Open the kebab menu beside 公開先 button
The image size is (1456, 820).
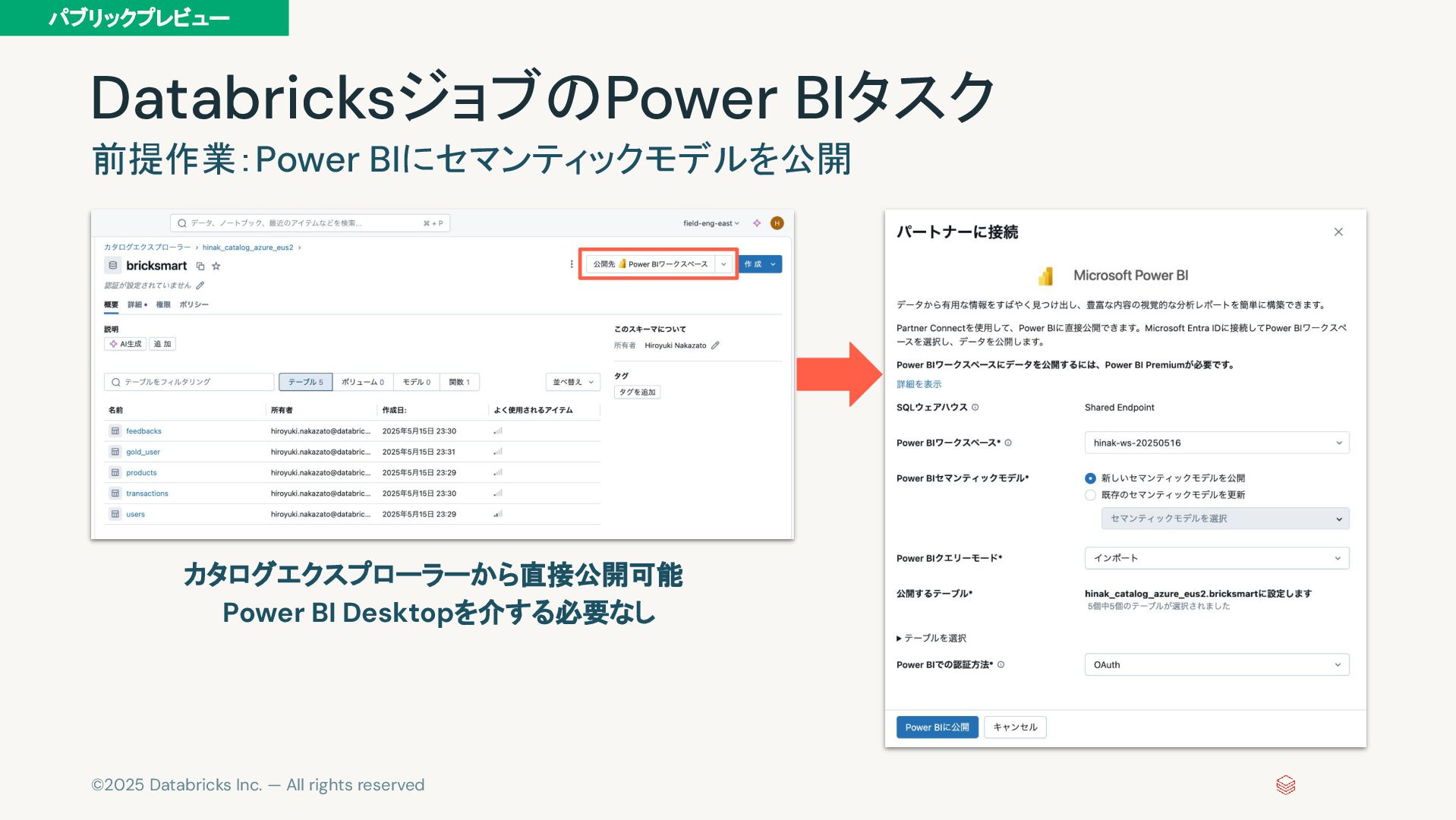[x=572, y=264]
